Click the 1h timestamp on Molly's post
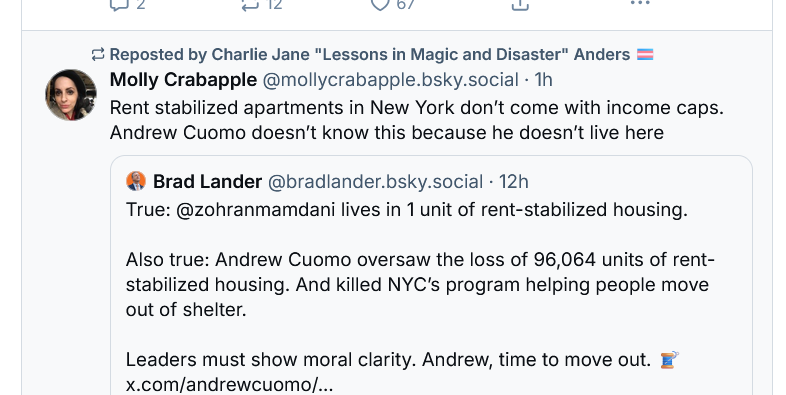786x395 pixels. click(x=543, y=80)
